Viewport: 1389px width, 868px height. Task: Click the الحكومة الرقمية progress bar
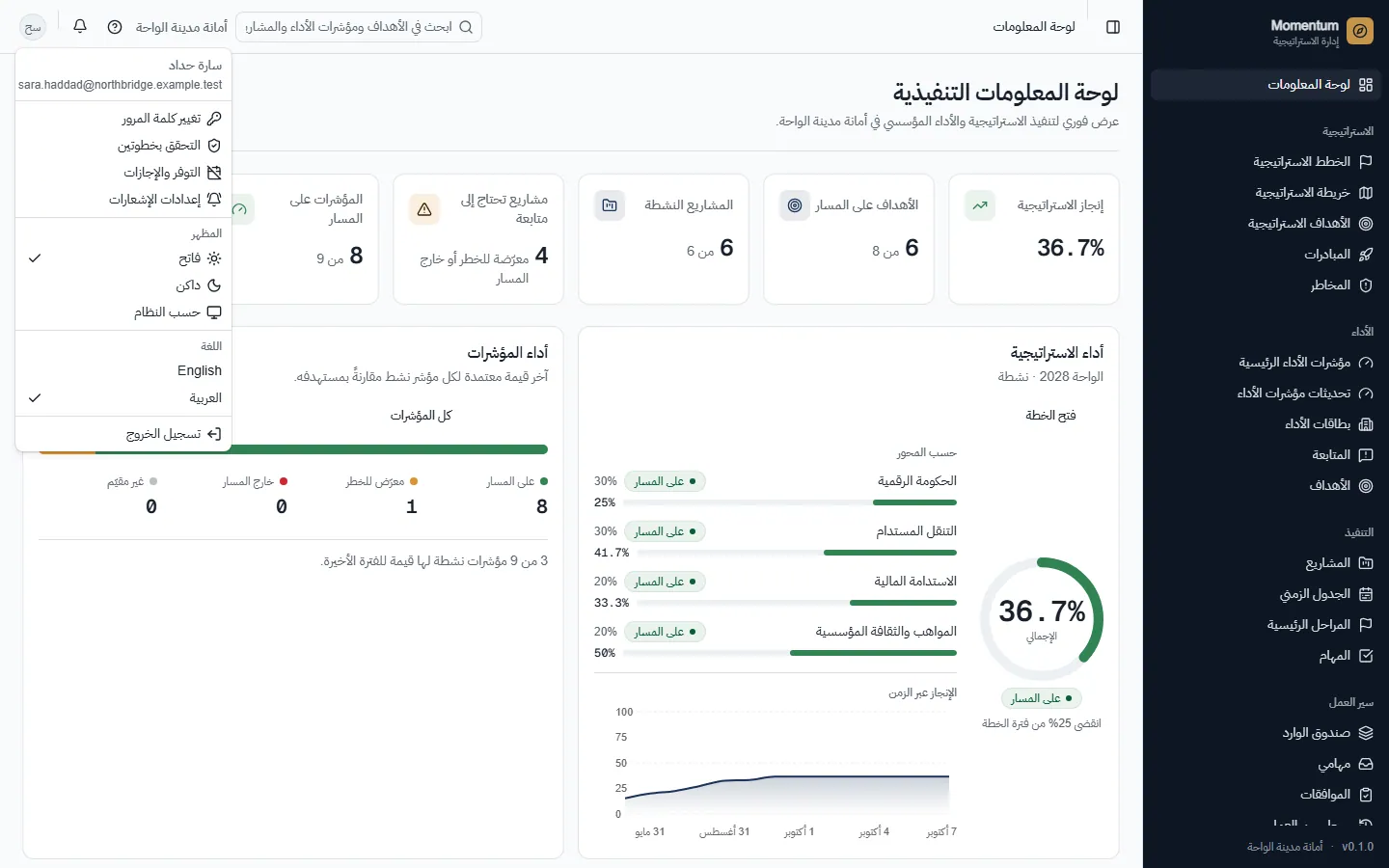[789, 502]
